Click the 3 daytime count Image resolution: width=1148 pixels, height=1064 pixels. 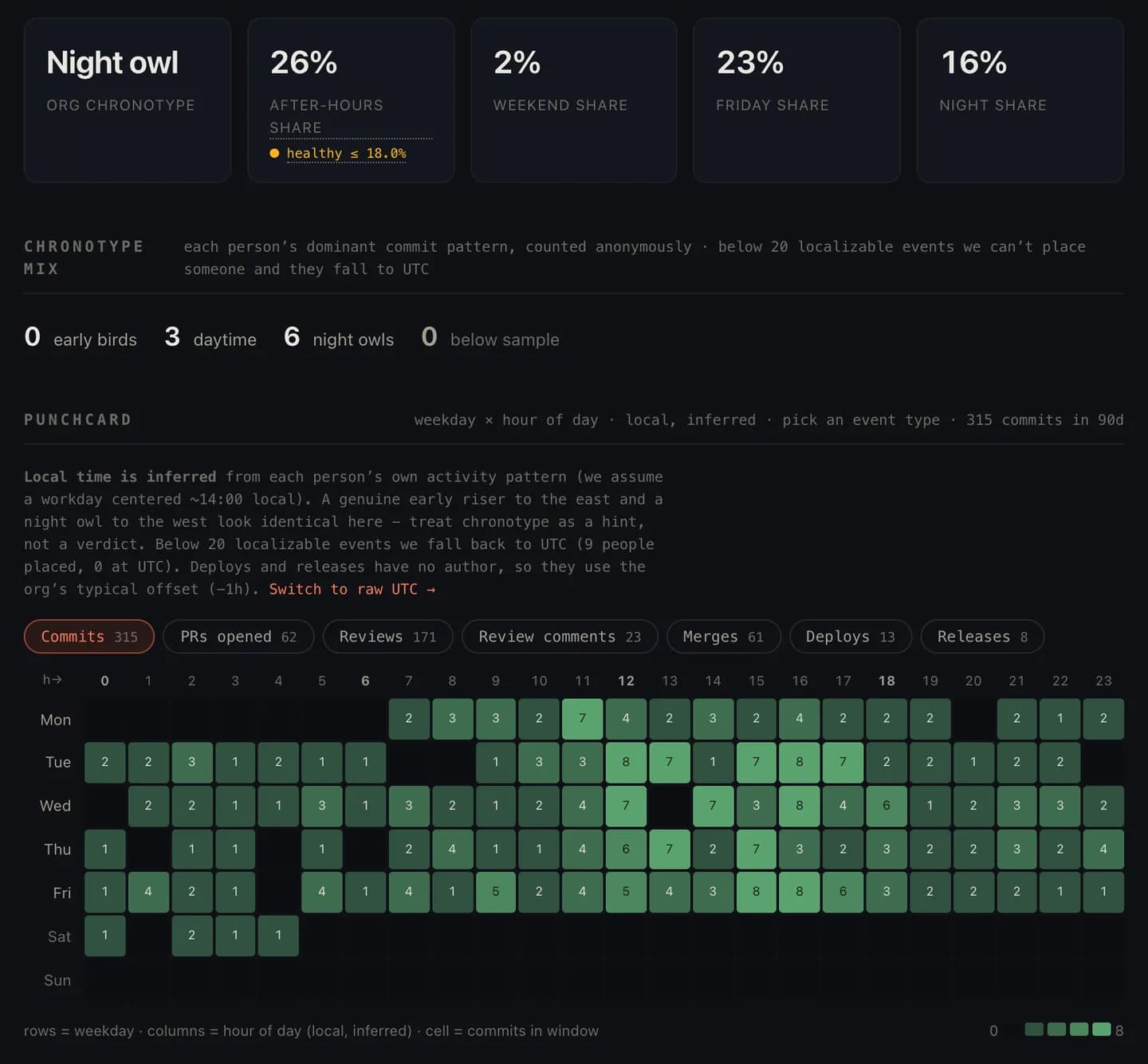tap(210, 338)
